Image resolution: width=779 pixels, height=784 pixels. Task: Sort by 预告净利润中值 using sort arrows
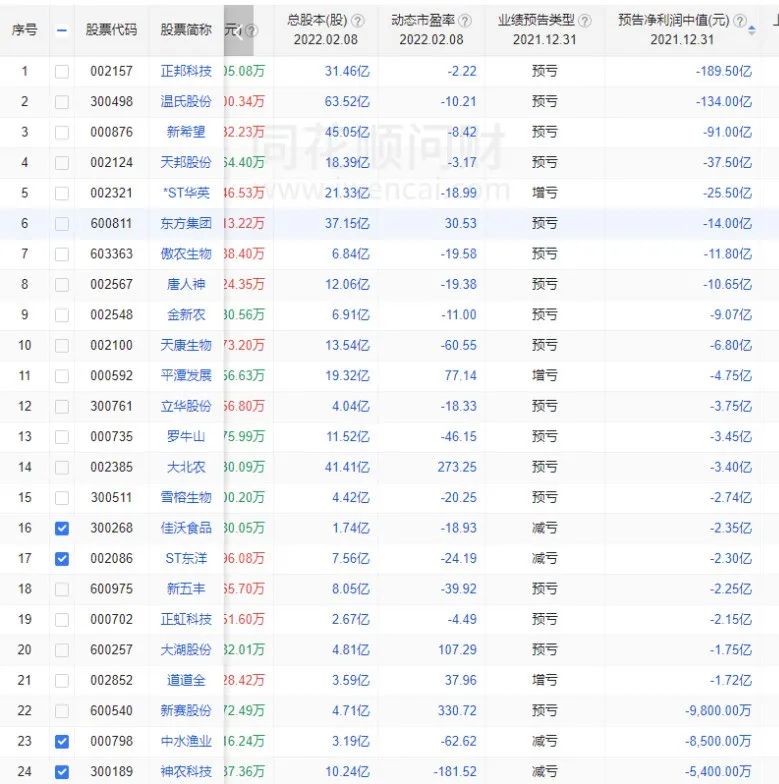click(752, 30)
